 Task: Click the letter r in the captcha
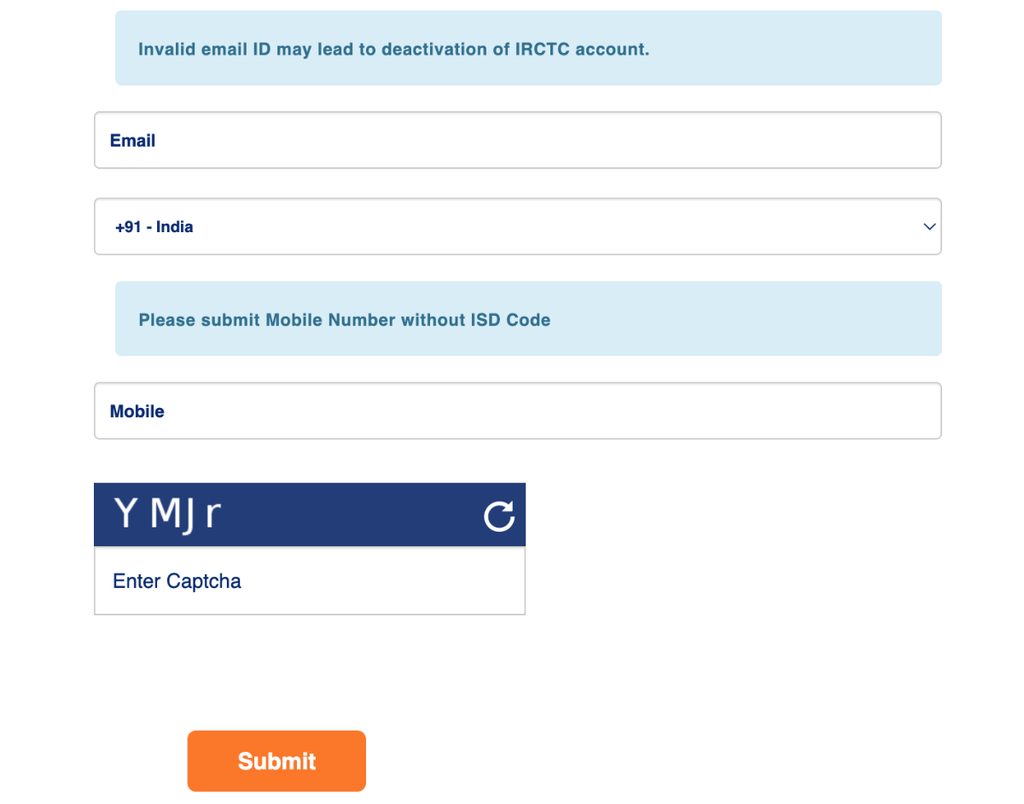click(x=213, y=515)
